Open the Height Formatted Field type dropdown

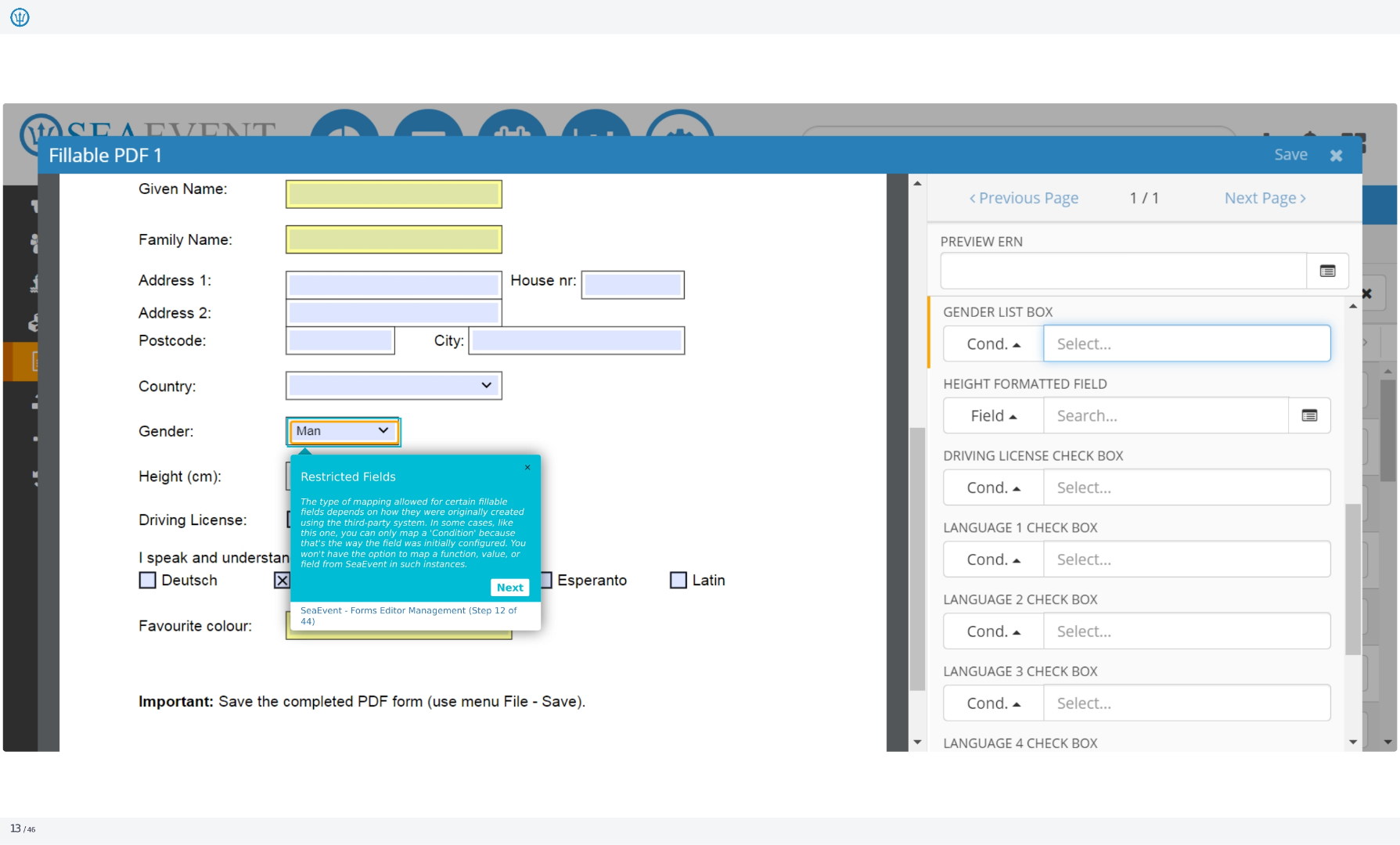click(993, 415)
